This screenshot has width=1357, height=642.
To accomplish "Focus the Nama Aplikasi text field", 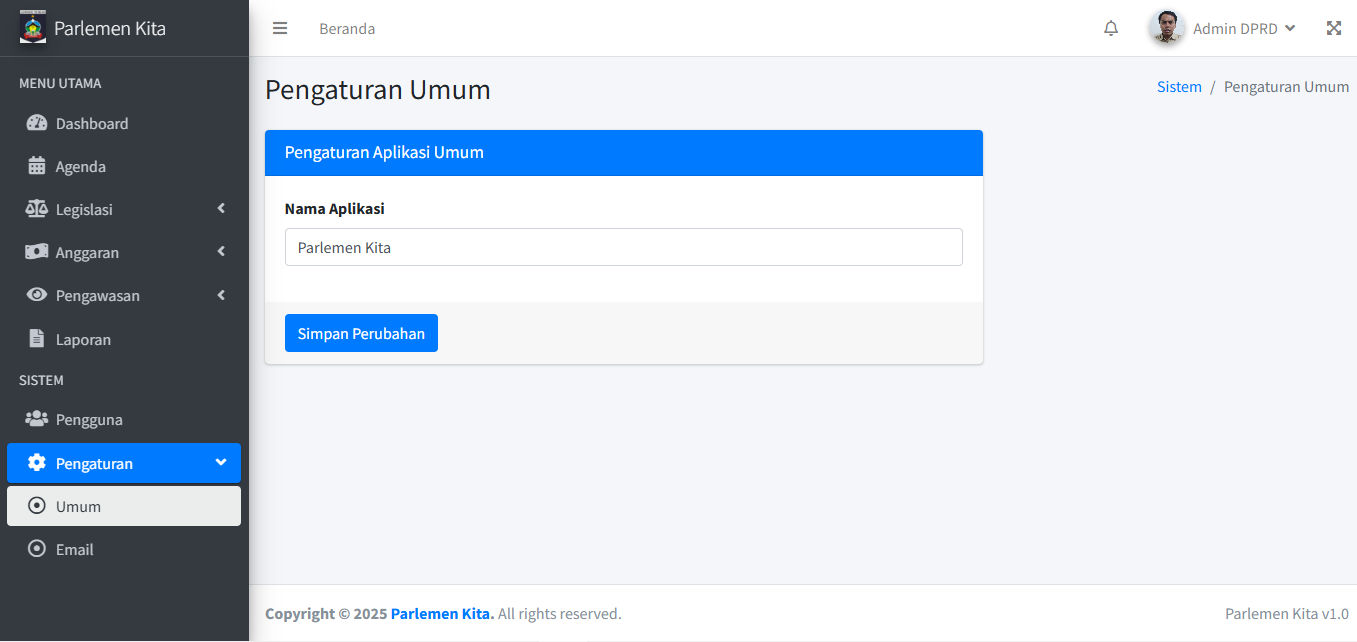I will (623, 247).
